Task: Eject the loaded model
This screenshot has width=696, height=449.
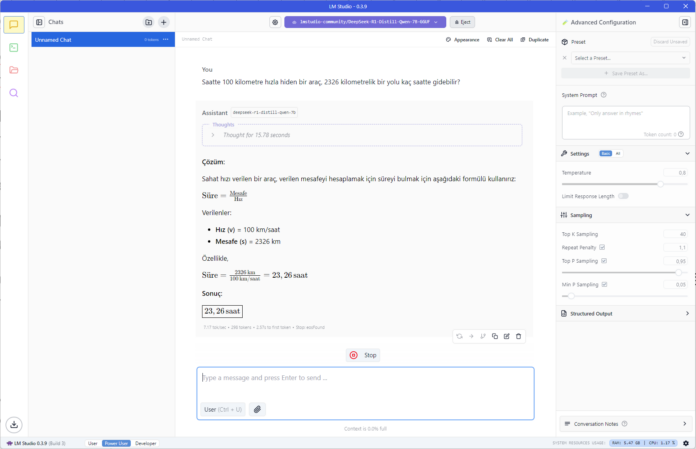Action: click(462, 21)
